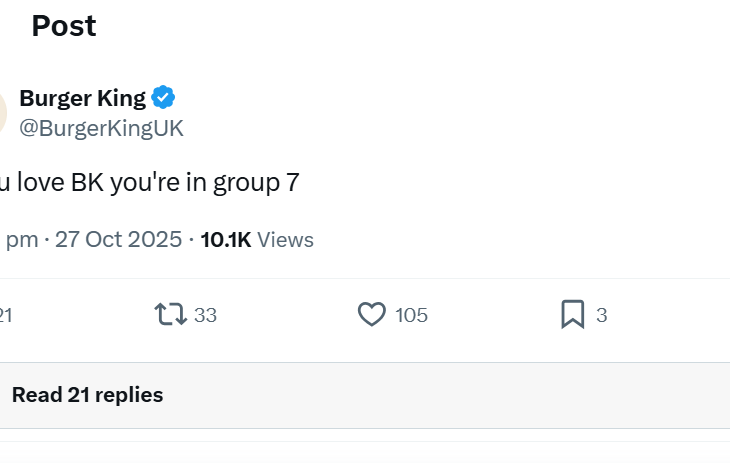
Task: Select the word "BK" in the tweet
Action: point(88,182)
